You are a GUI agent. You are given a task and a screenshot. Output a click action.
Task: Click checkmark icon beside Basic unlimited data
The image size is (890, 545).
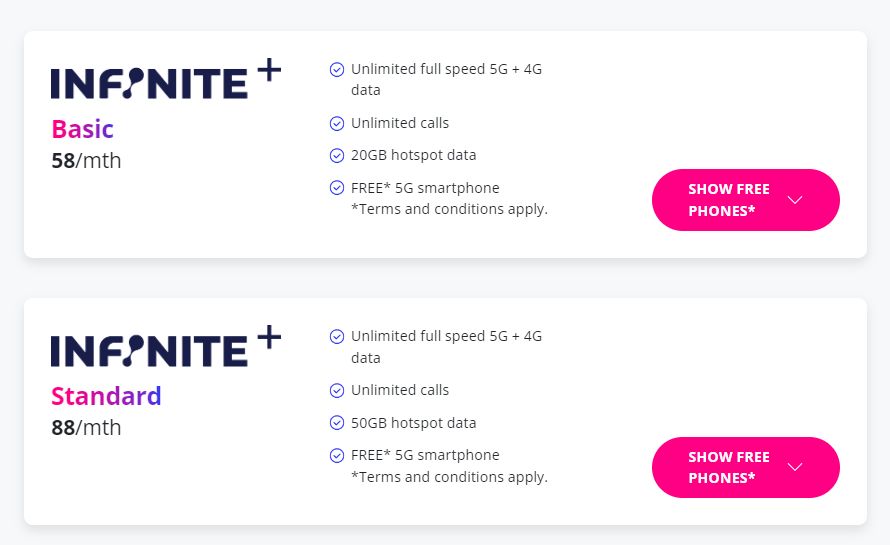click(x=337, y=69)
